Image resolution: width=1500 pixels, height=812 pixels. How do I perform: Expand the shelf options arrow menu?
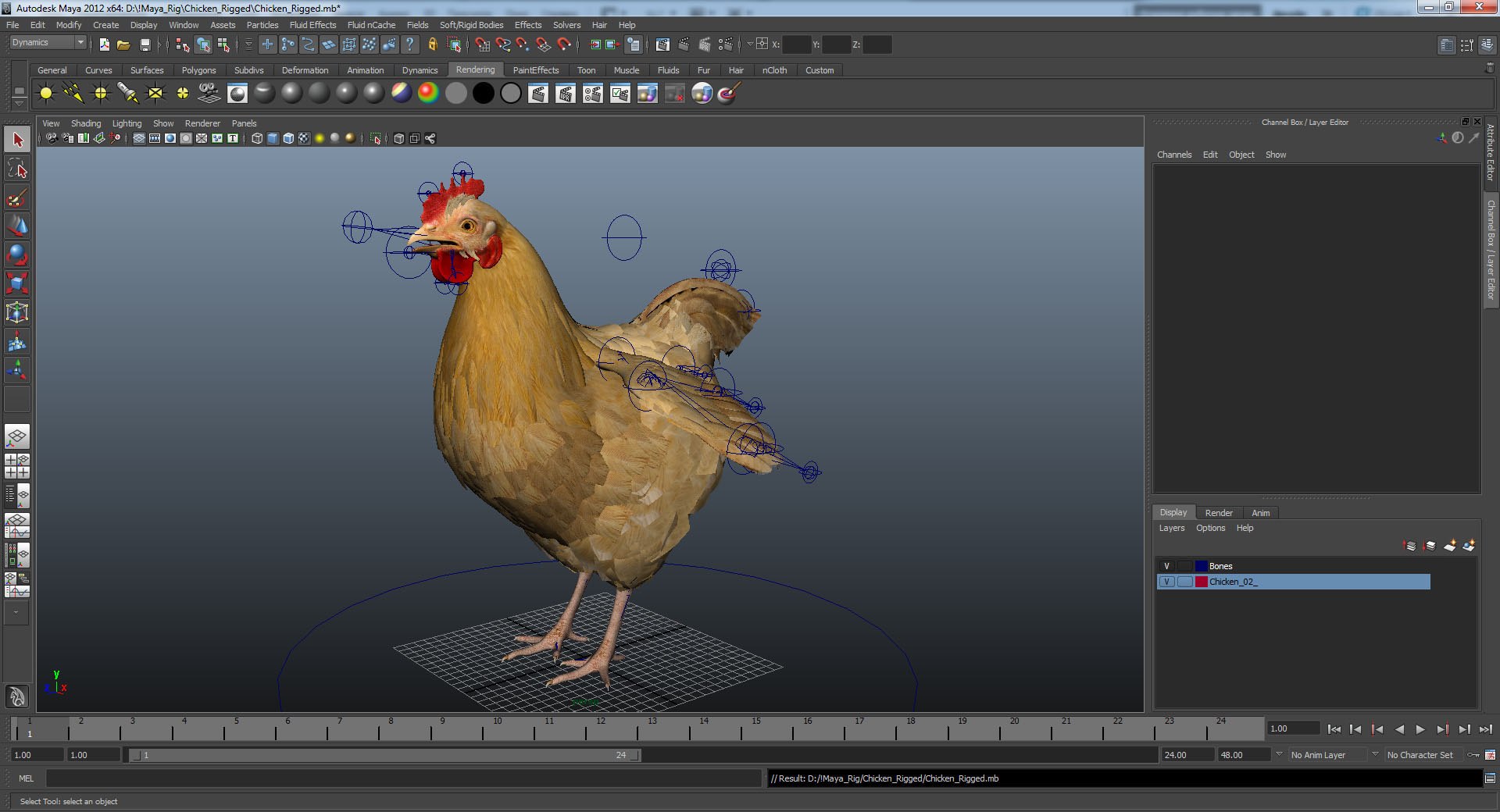pyautogui.click(x=20, y=102)
